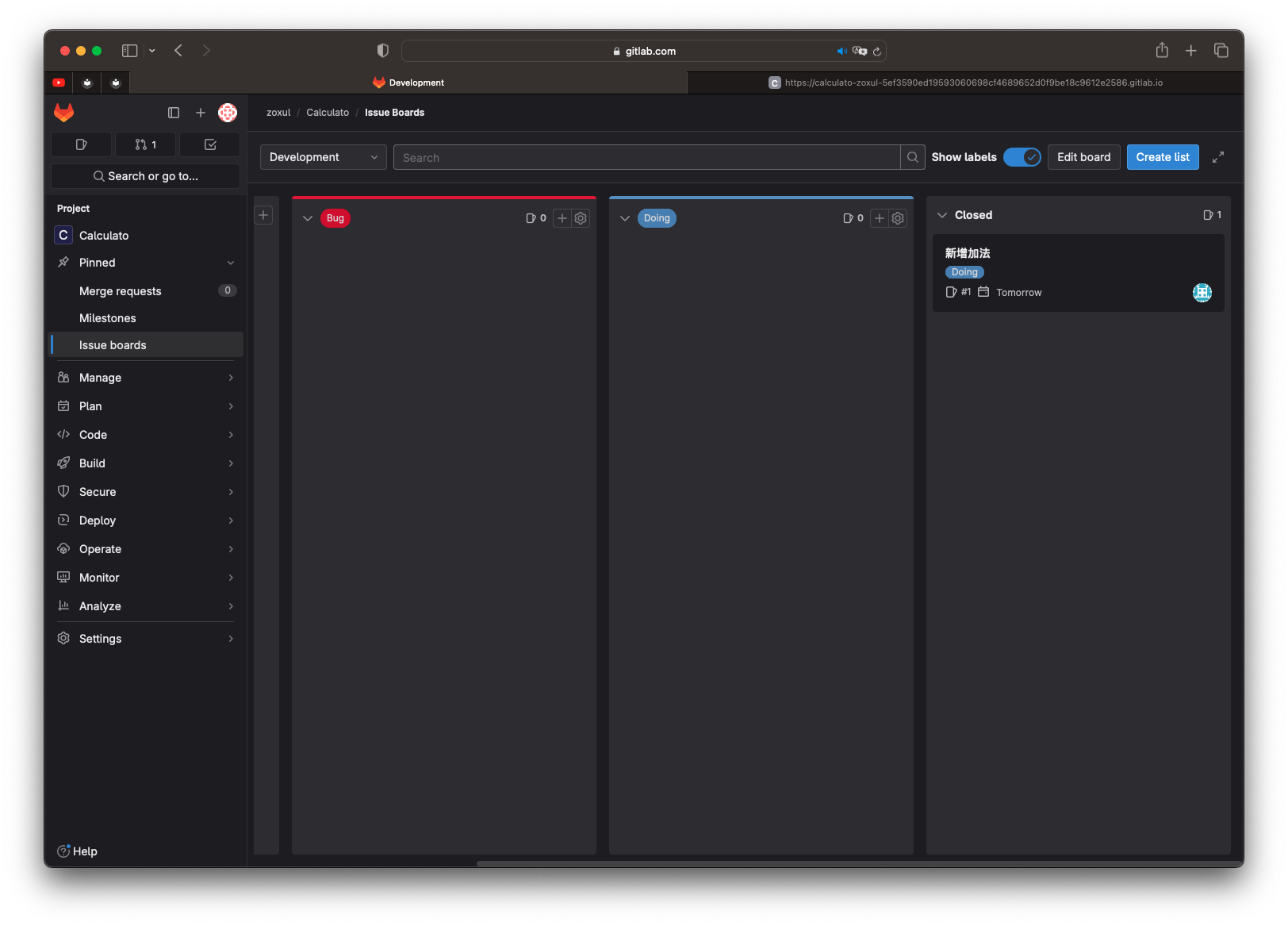Click the search magnifier button
This screenshot has width=1288, height=926.
(x=913, y=157)
